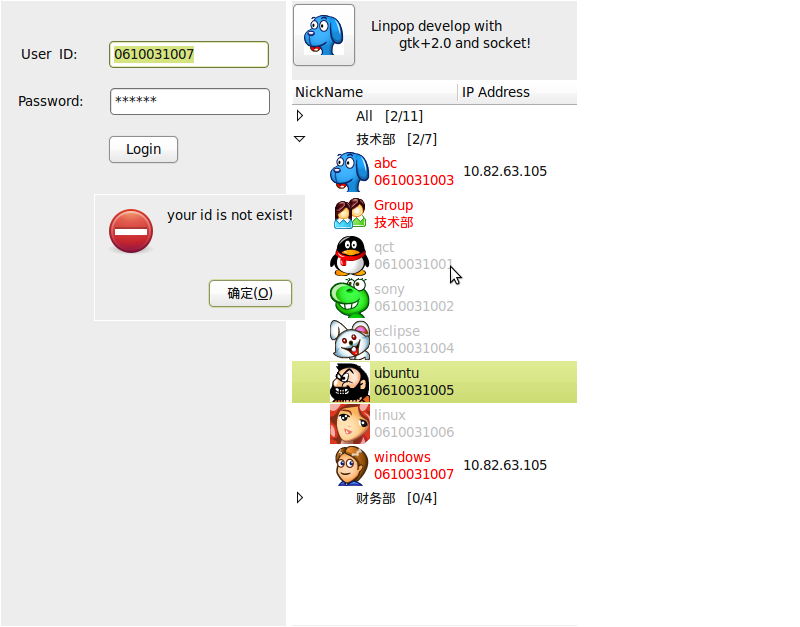Viewport: 800px width, 627px height.
Task: Select sony's green frog avatar
Action: pos(349,297)
